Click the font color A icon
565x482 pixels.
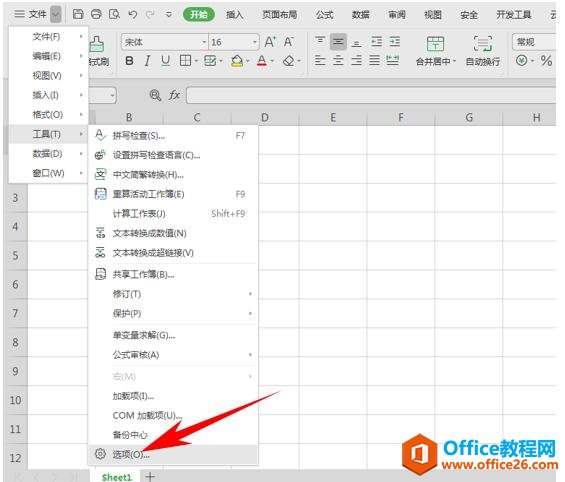[262, 61]
